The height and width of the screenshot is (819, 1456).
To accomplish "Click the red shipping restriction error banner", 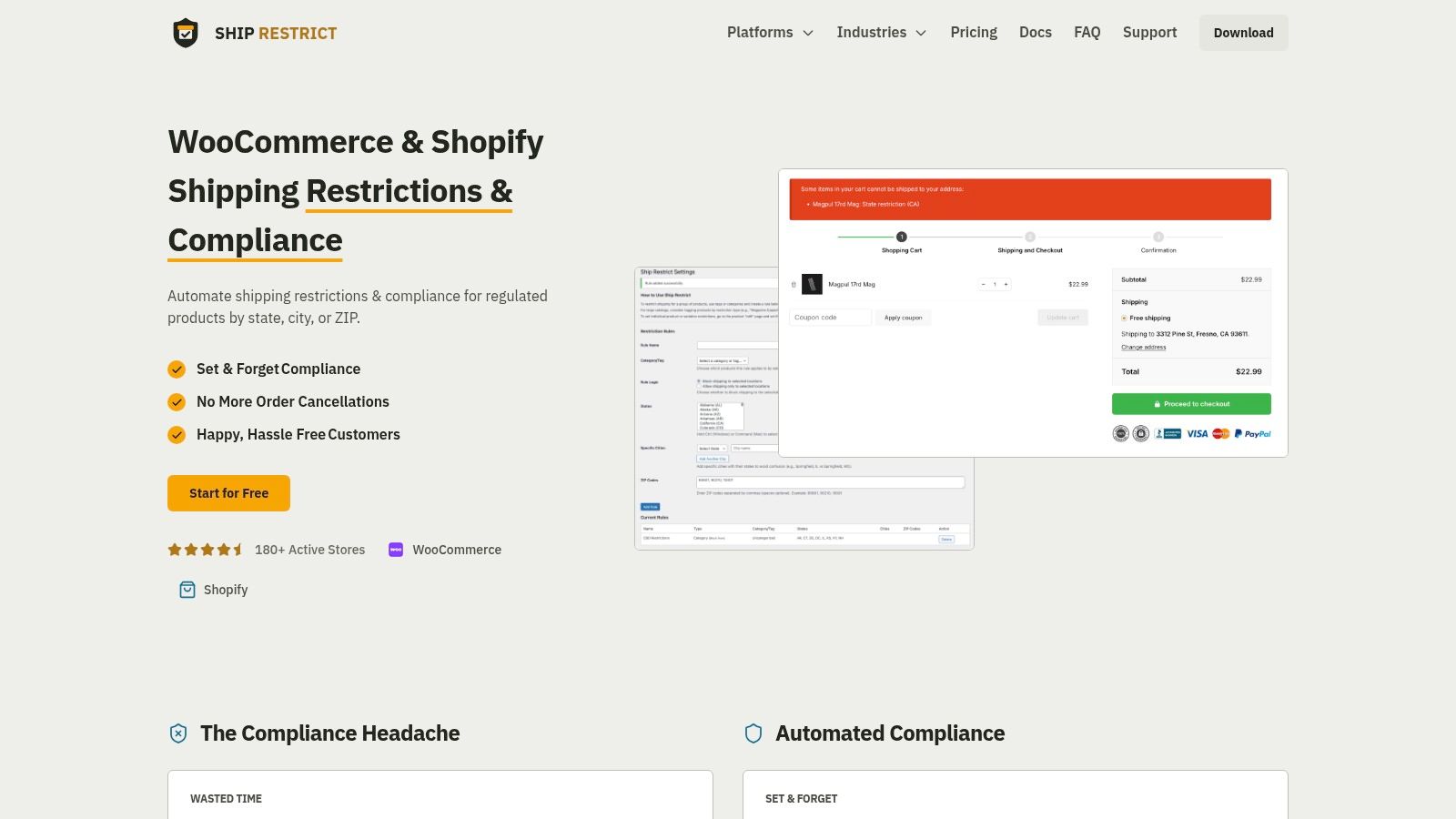I will pos(1030,199).
